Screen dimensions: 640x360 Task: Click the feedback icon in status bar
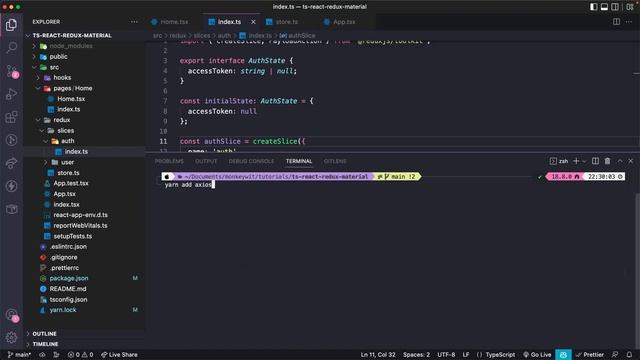[615, 355]
